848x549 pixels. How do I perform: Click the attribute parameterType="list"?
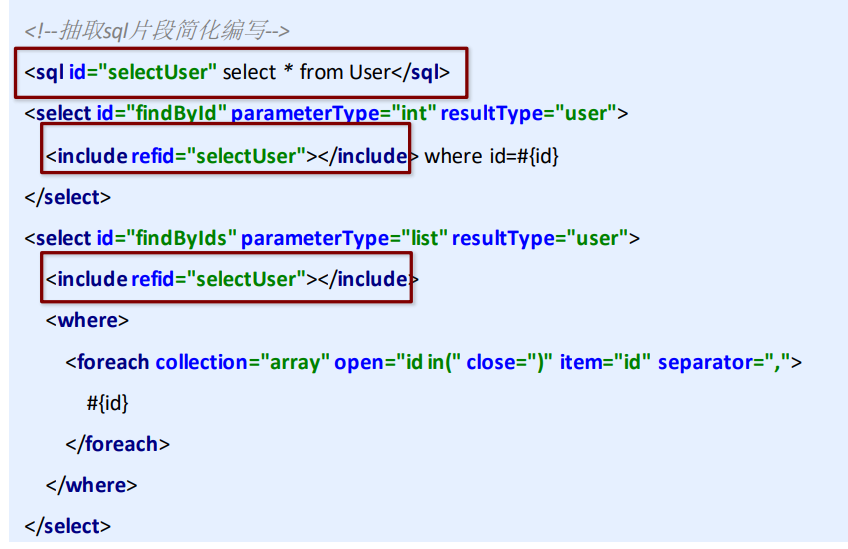tap(344, 238)
